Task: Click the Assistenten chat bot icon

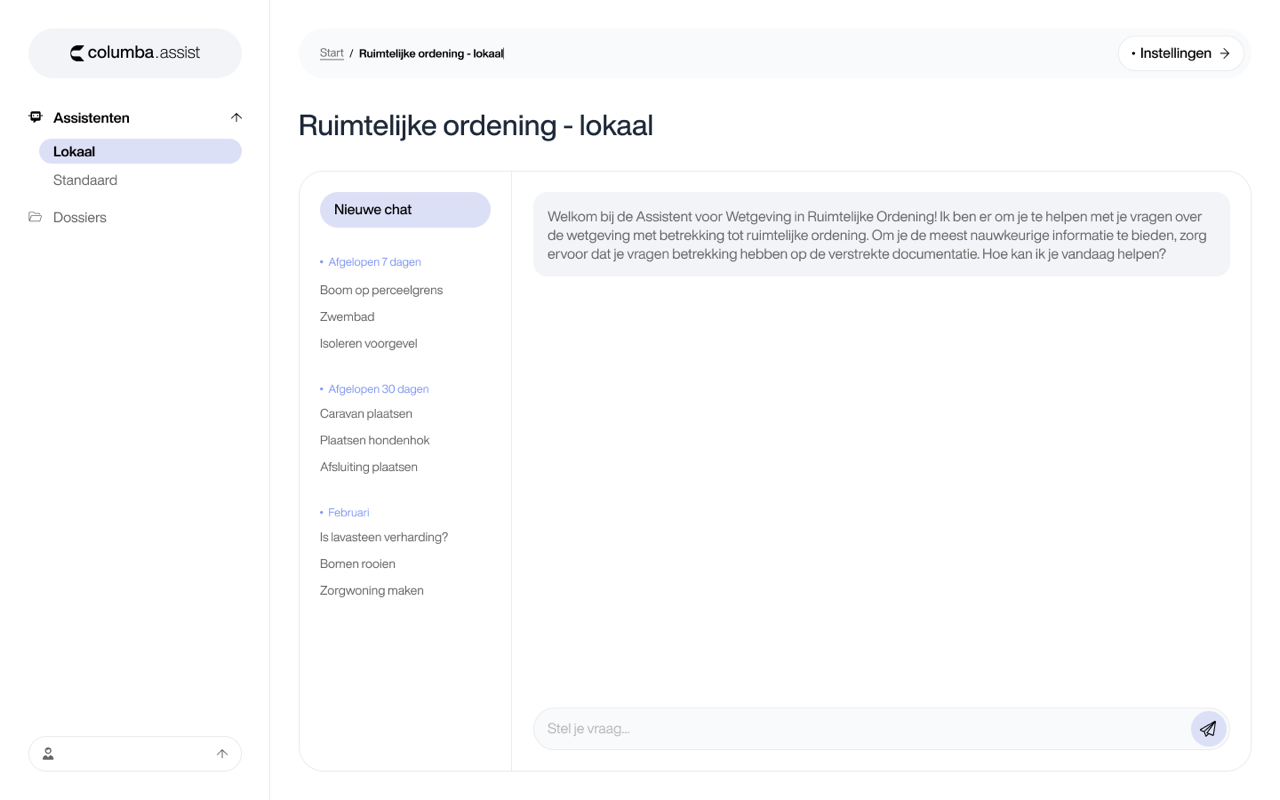Action: pyautogui.click(x=36, y=117)
